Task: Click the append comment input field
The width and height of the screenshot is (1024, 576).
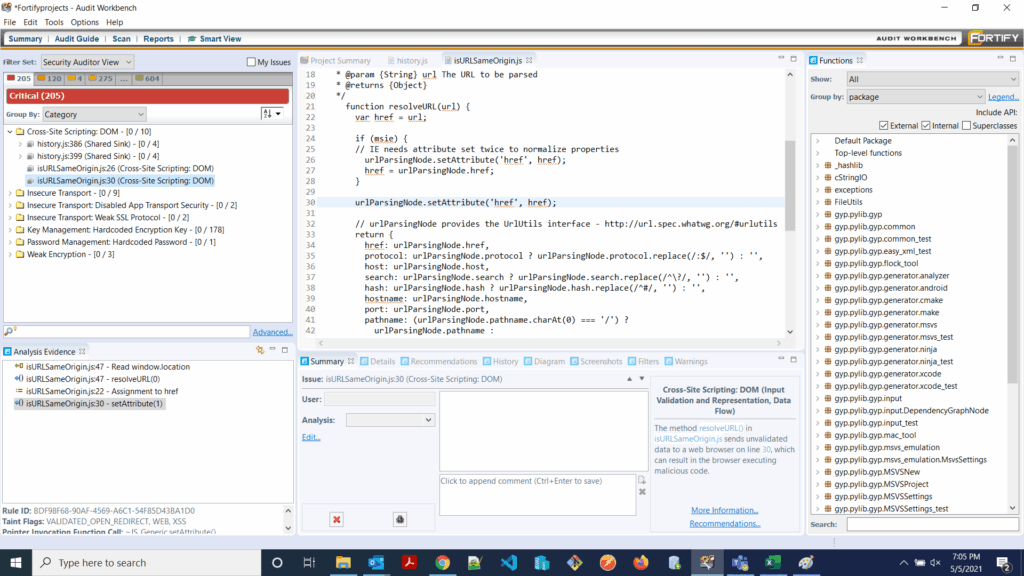Action: point(537,493)
